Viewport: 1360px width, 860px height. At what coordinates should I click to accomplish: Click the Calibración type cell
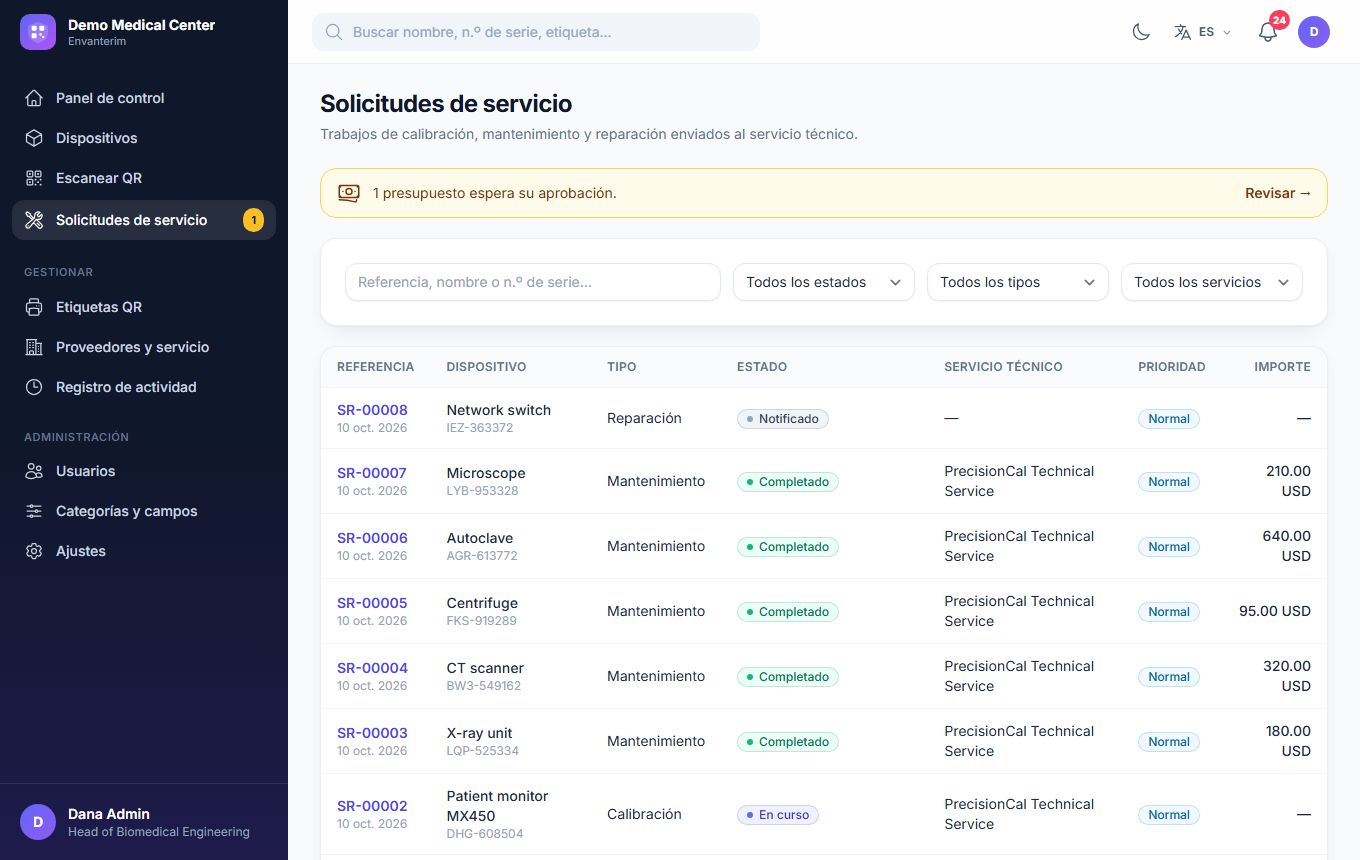[644, 814]
